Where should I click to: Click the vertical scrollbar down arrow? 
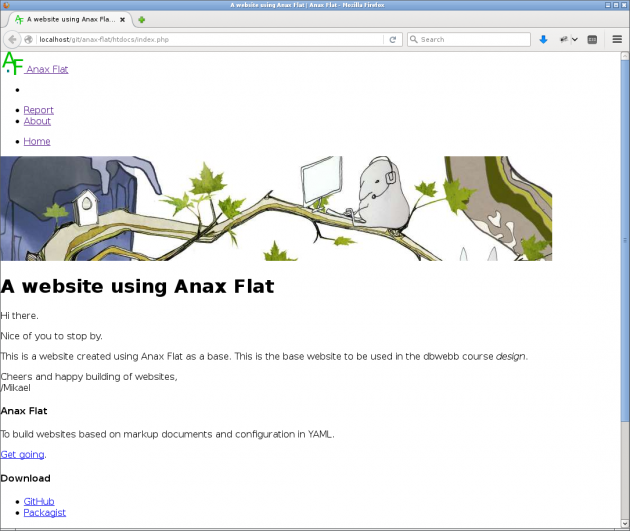tap(625, 524)
